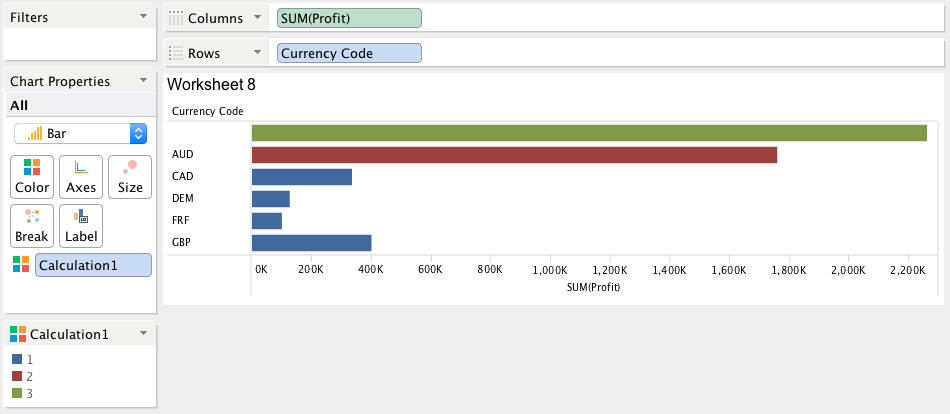This screenshot has width=950, height=414.
Task: Click the Columns shelf grid icon
Action: [176, 18]
